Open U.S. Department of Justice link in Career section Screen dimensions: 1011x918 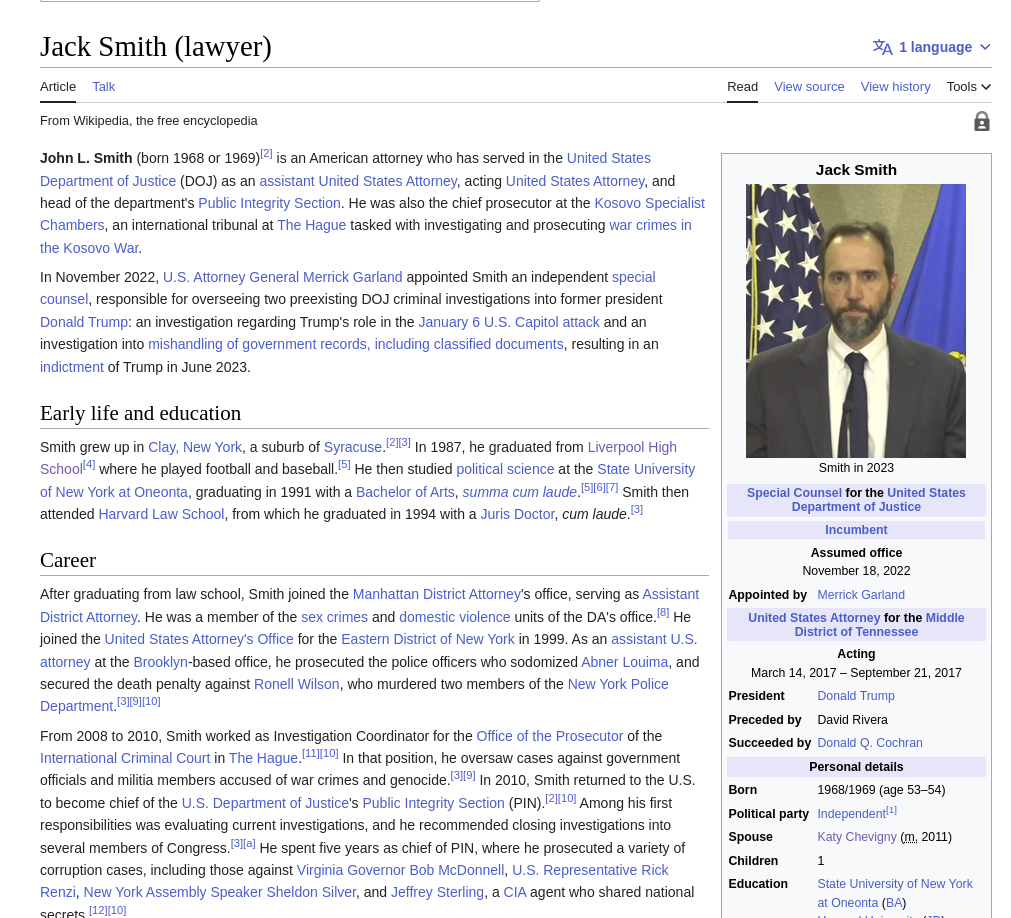(x=265, y=803)
